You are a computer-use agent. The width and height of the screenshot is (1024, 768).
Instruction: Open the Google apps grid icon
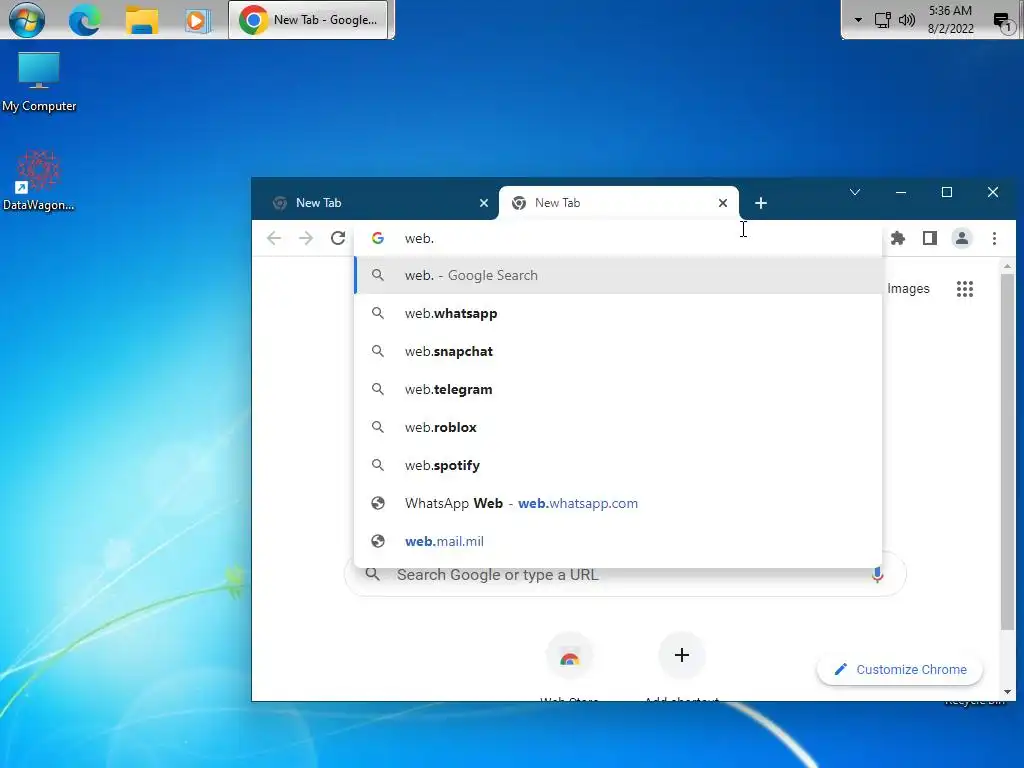tap(965, 289)
